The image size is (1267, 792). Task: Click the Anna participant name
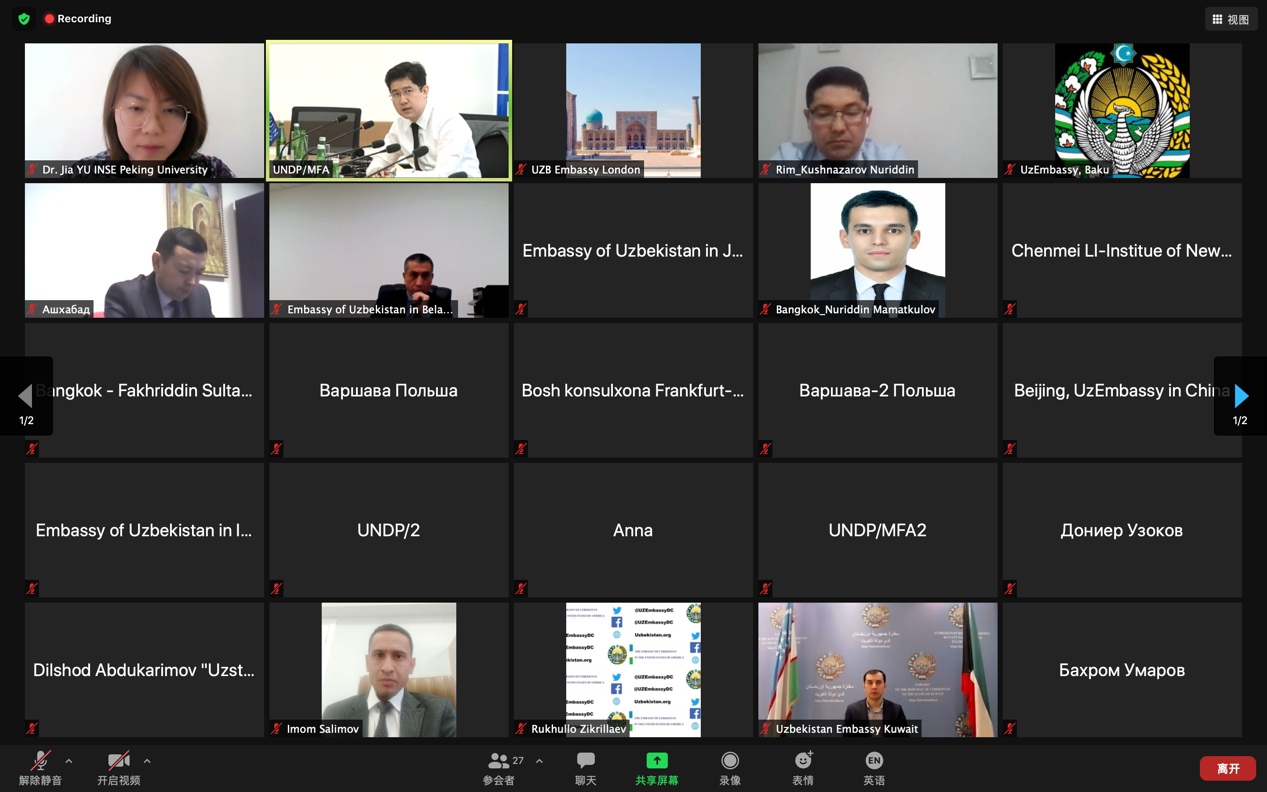633,531
